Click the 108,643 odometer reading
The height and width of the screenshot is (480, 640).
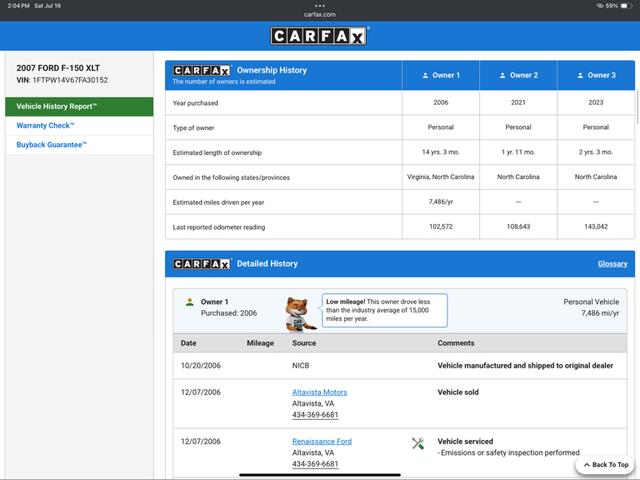[x=518, y=227]
